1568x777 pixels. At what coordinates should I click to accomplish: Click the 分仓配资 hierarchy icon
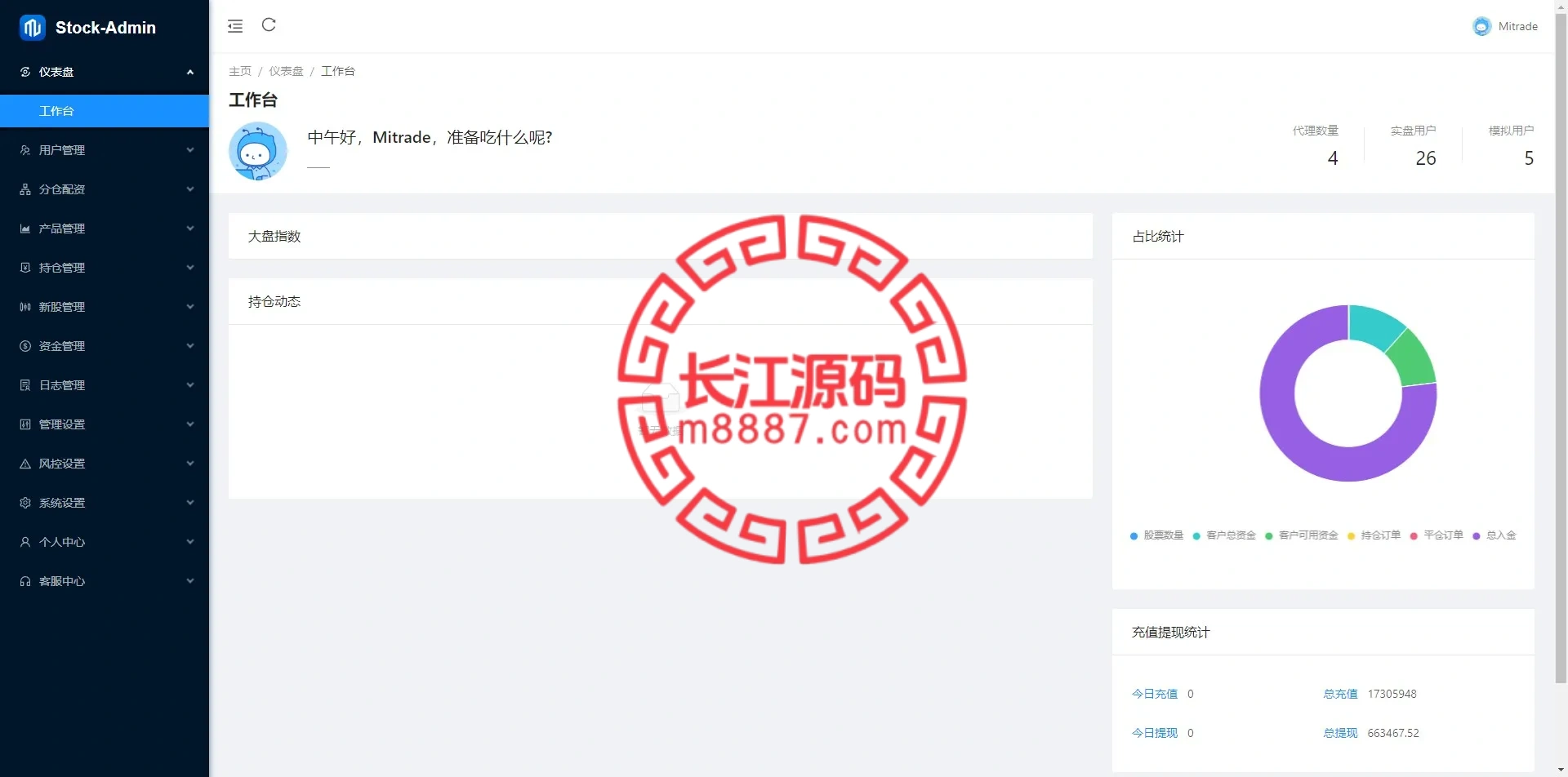click(x=25, y=189)
